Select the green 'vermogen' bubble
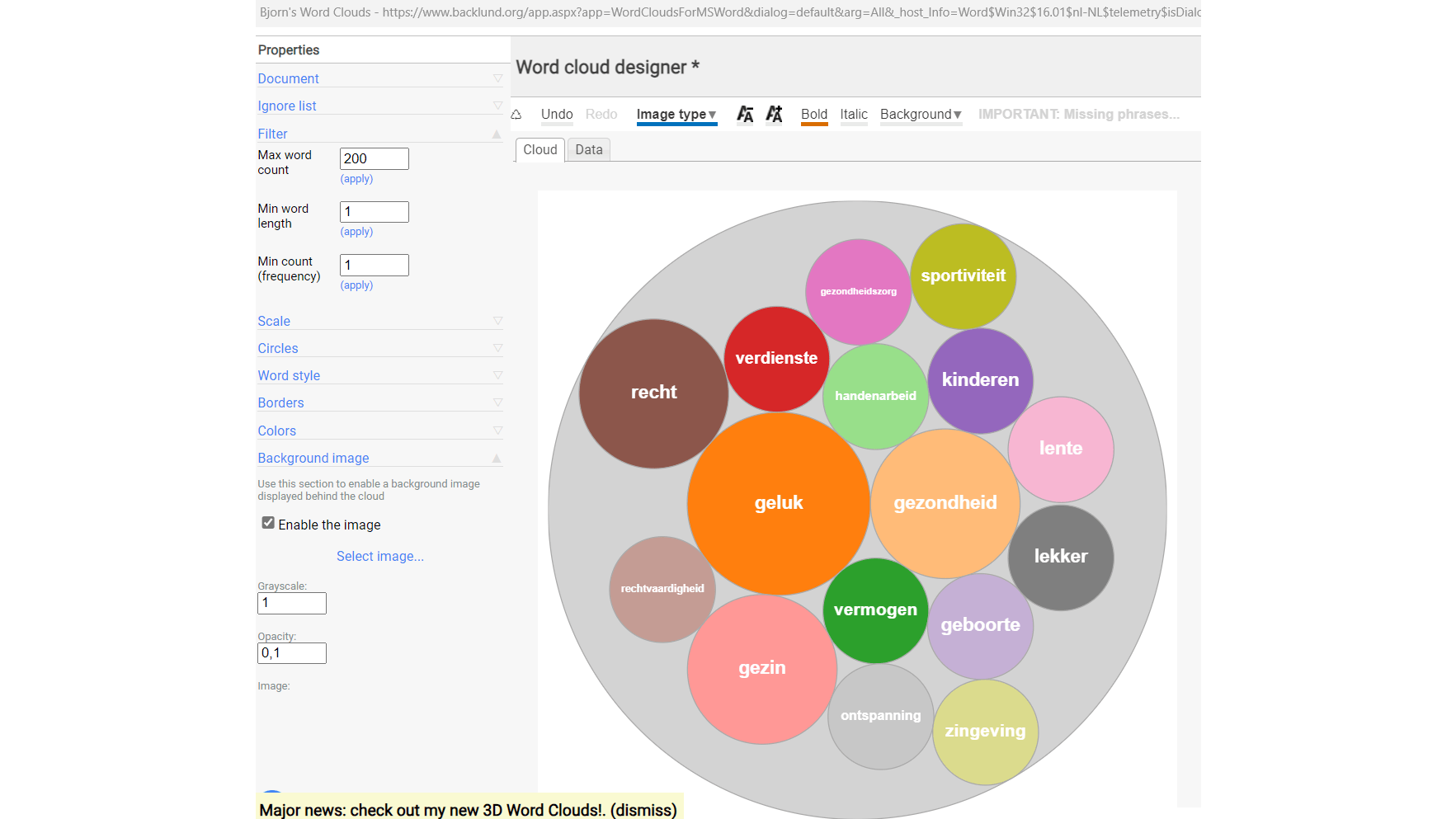Viewport: 1456px width, 819px height. click(x=875, y=610)
